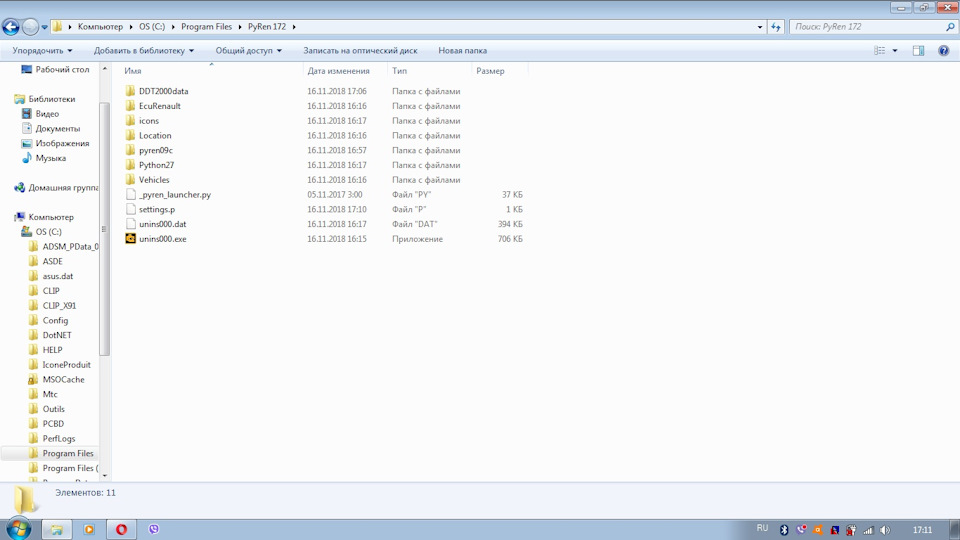
Task: Select the Location folder
Action: point(155,136)
